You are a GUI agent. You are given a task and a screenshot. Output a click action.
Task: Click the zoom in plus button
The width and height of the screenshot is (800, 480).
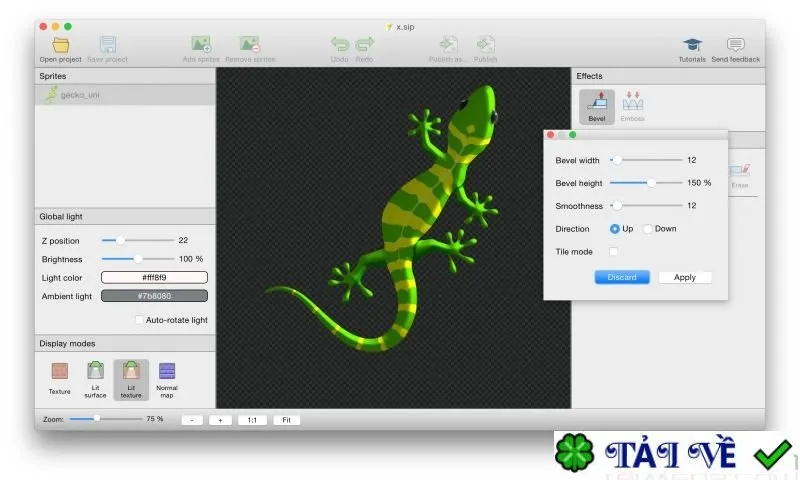click(x=220, y=420)
